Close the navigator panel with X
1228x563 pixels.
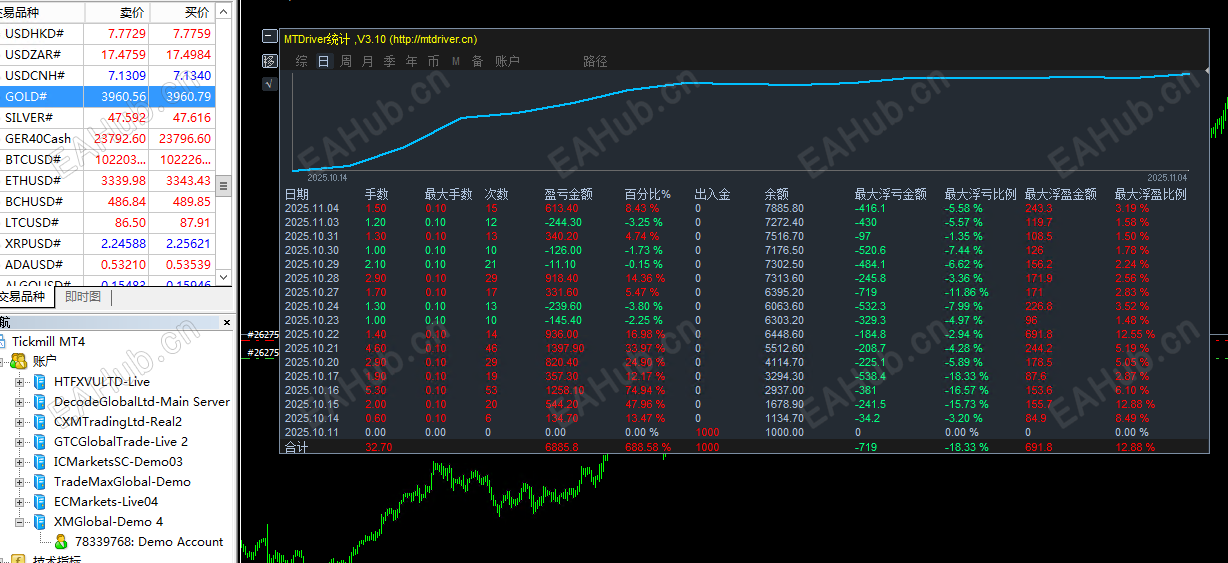(x=226, y=322)
